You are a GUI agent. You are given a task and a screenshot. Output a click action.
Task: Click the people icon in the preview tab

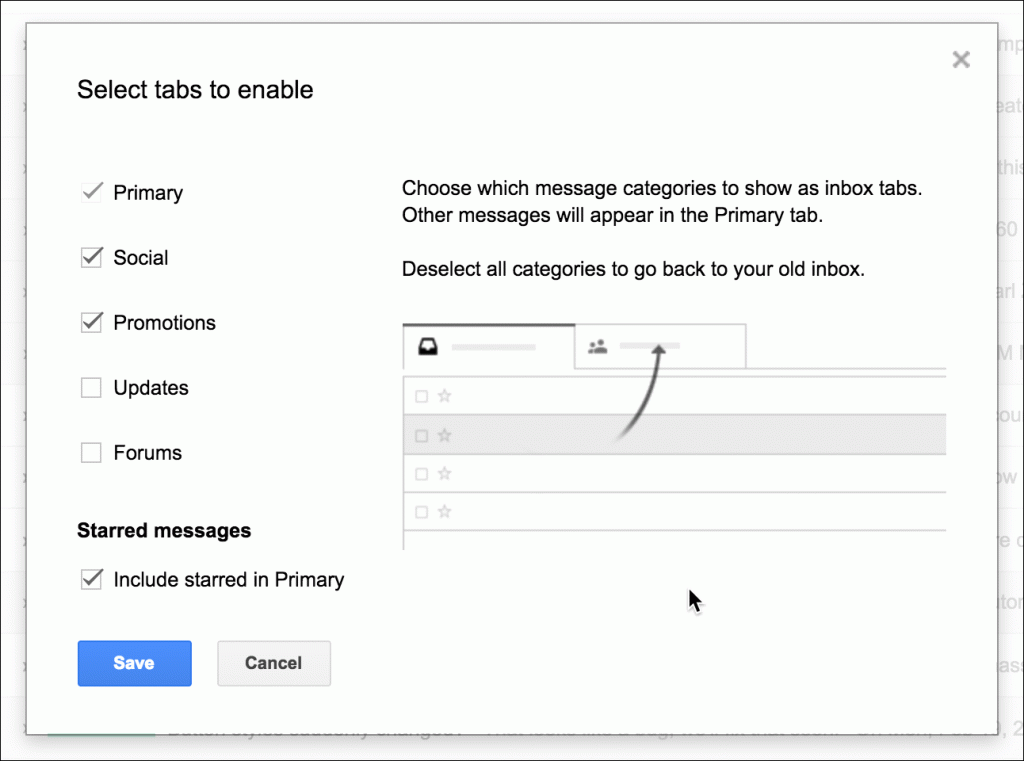pyautogui.click(x=598, y=347)
